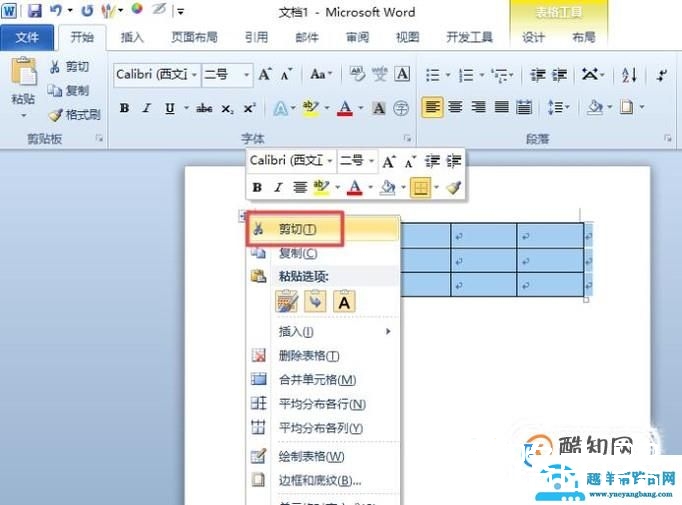The height and width of the screenshot is (505, 682).
Task: Click Keep Source Formatting paste option
Action: (x=287, y=301)
